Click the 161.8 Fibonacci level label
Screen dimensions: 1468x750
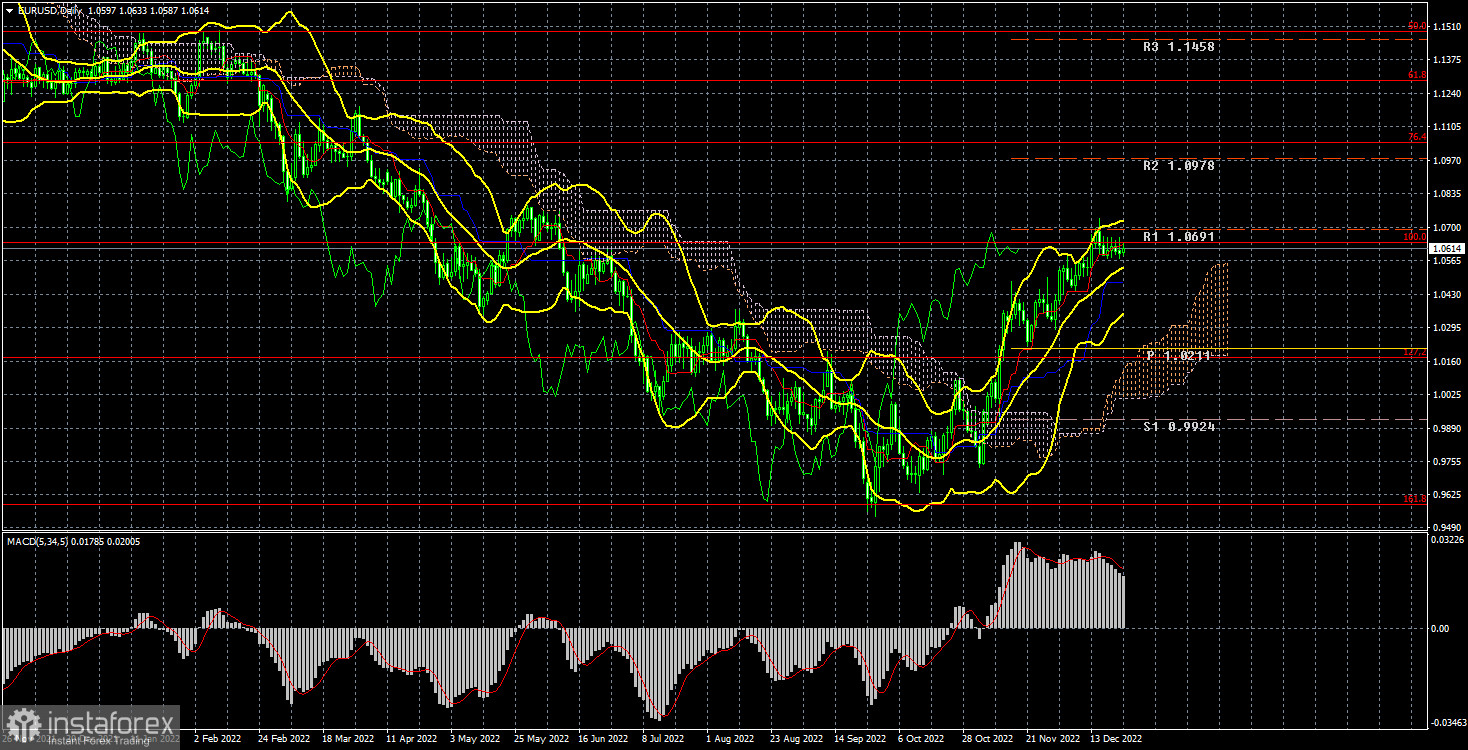pos(1415,498)
